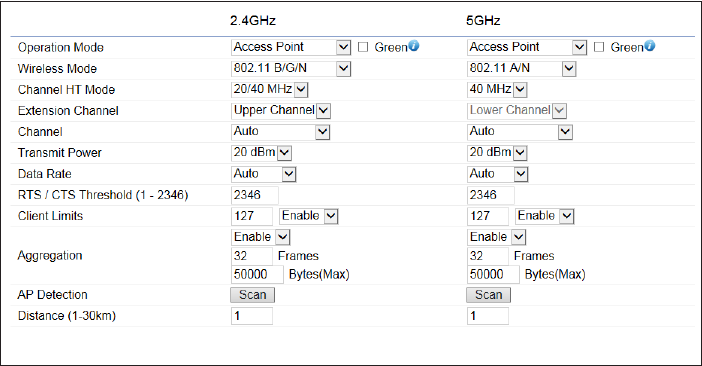This screenshot has width=702, height=366.
Task: Expand the 2.4GHz Transmit Power dropdown
Action: [261, 153]
